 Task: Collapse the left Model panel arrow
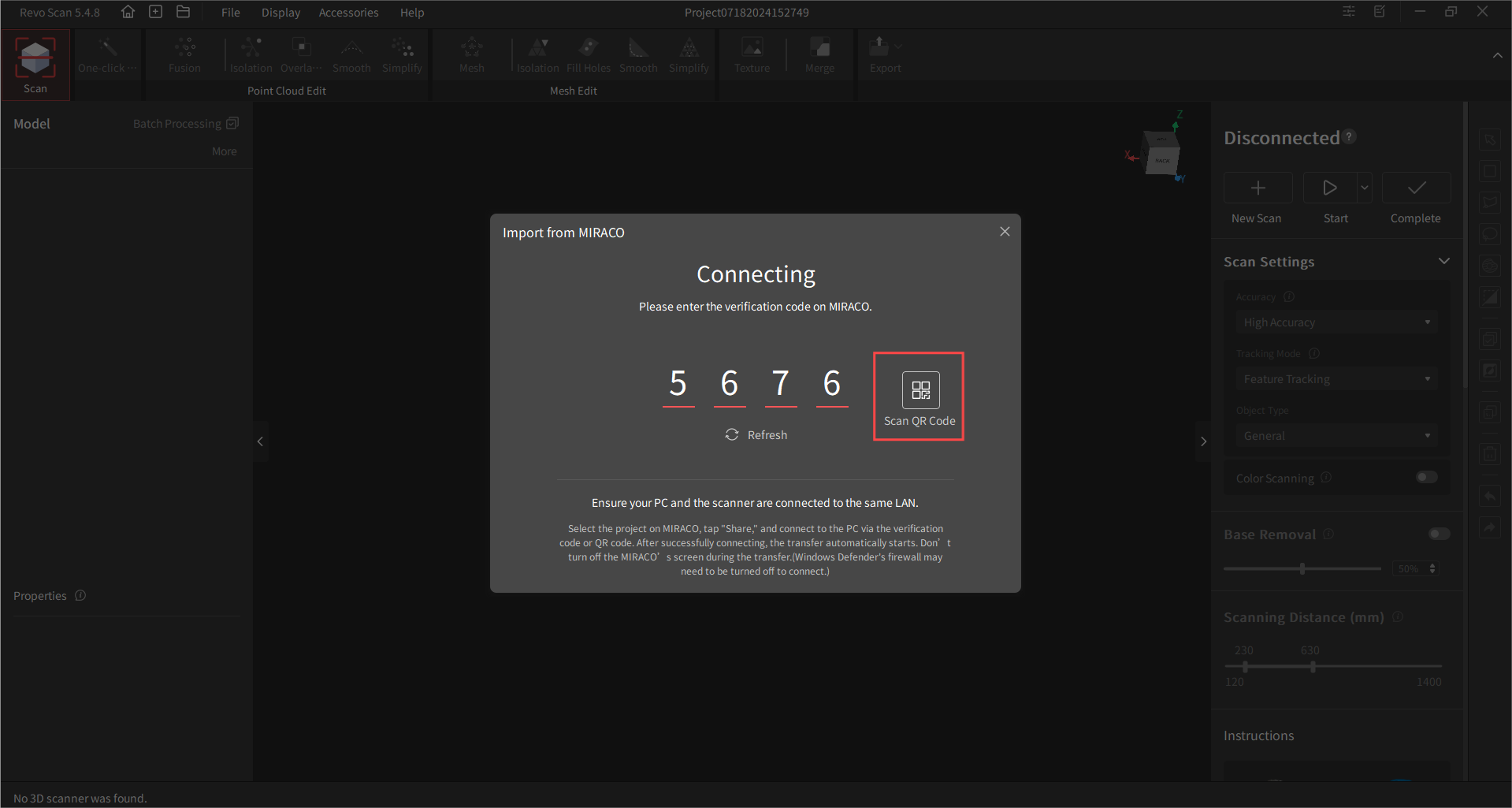coord(260,441)
